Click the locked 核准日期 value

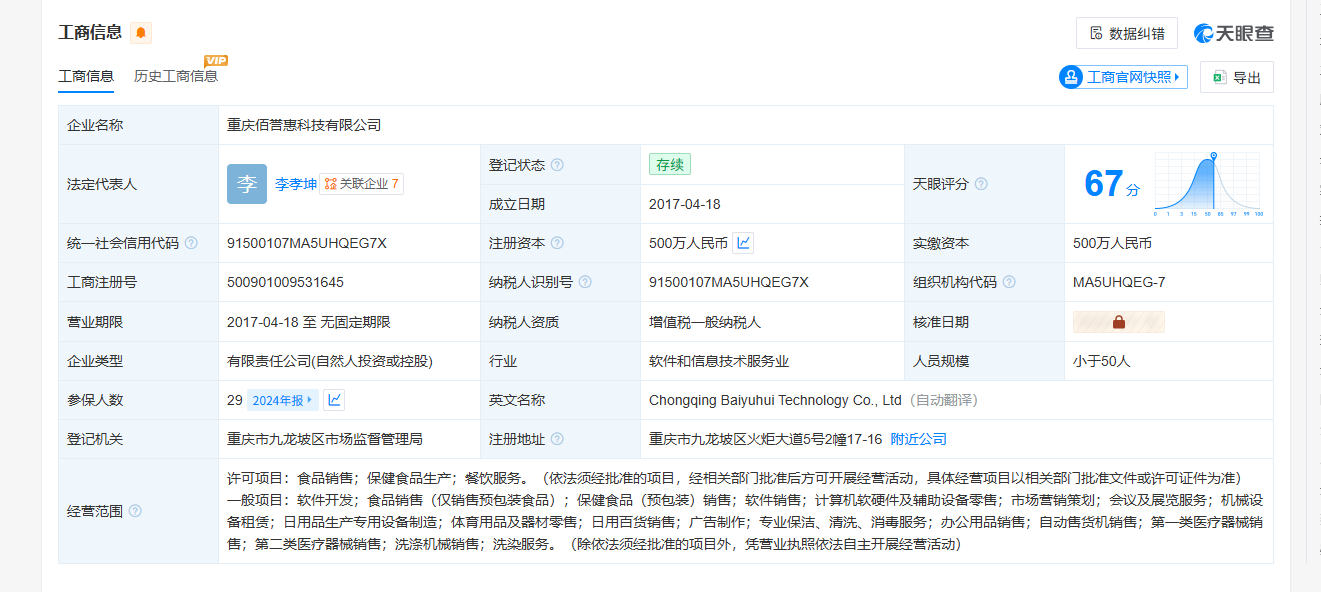point(1118,322)
